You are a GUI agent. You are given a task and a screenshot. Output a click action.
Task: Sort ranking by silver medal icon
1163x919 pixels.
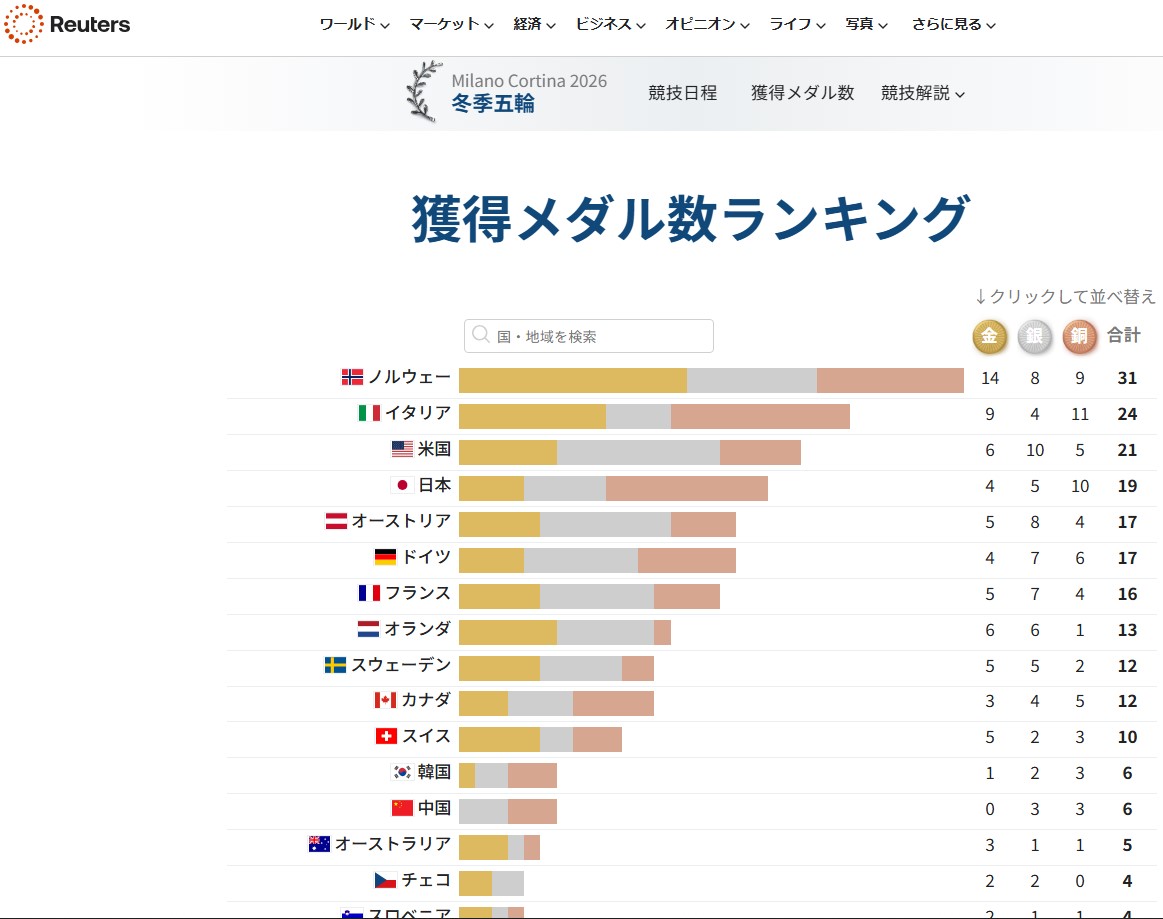click(1035, 337)
